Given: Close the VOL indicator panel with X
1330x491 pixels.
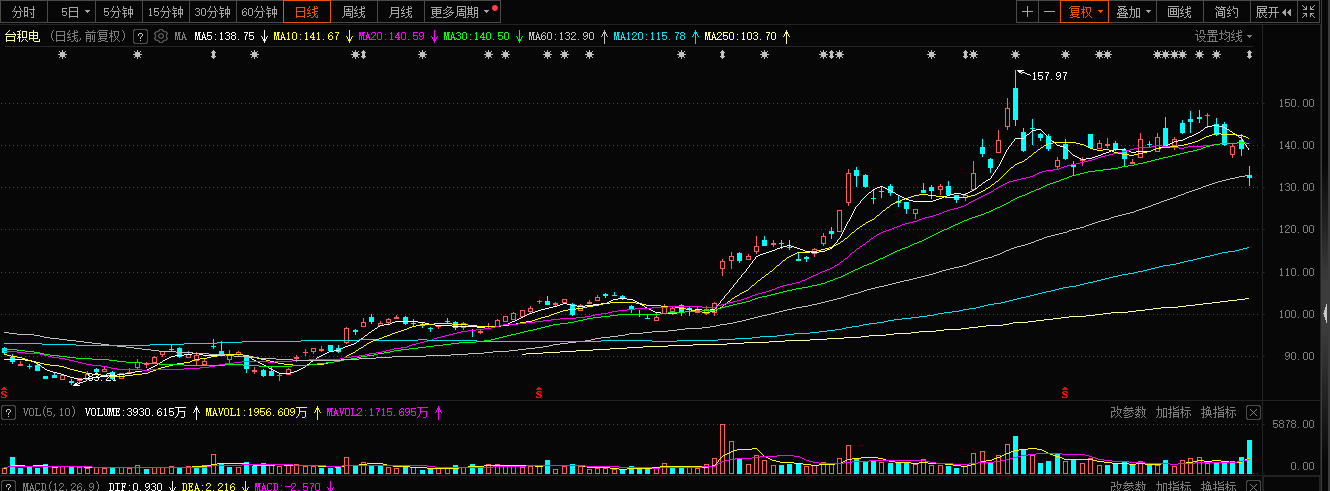Looking at the screenshot, I should point(1253,412).
